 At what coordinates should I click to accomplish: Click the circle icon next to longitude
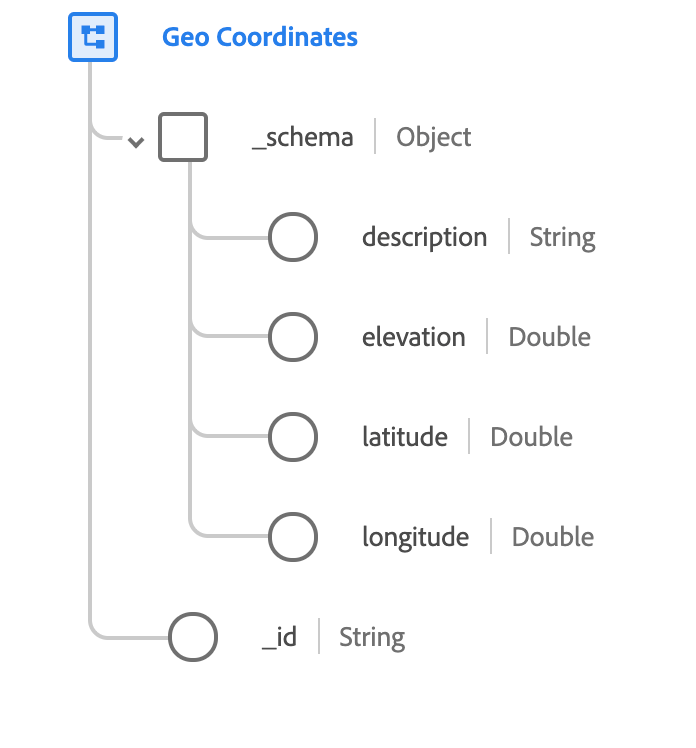[x=293, y=537]
